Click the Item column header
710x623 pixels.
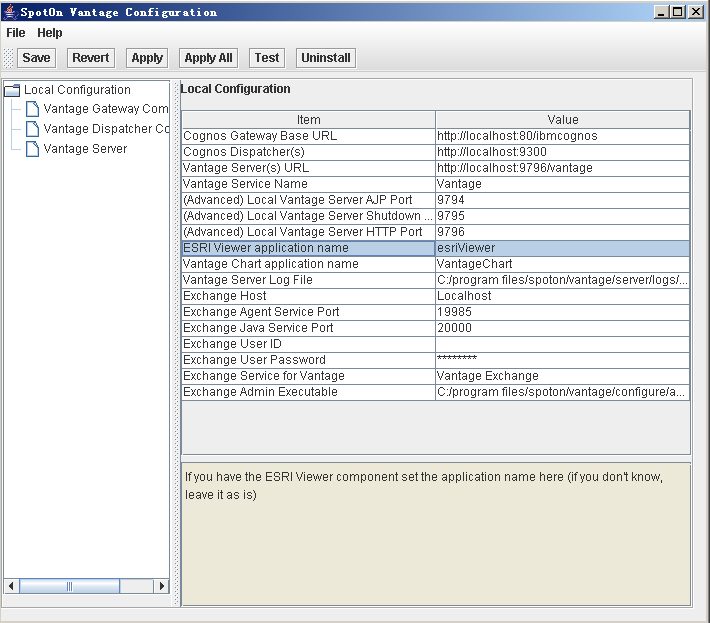click(x=308, y=120)
